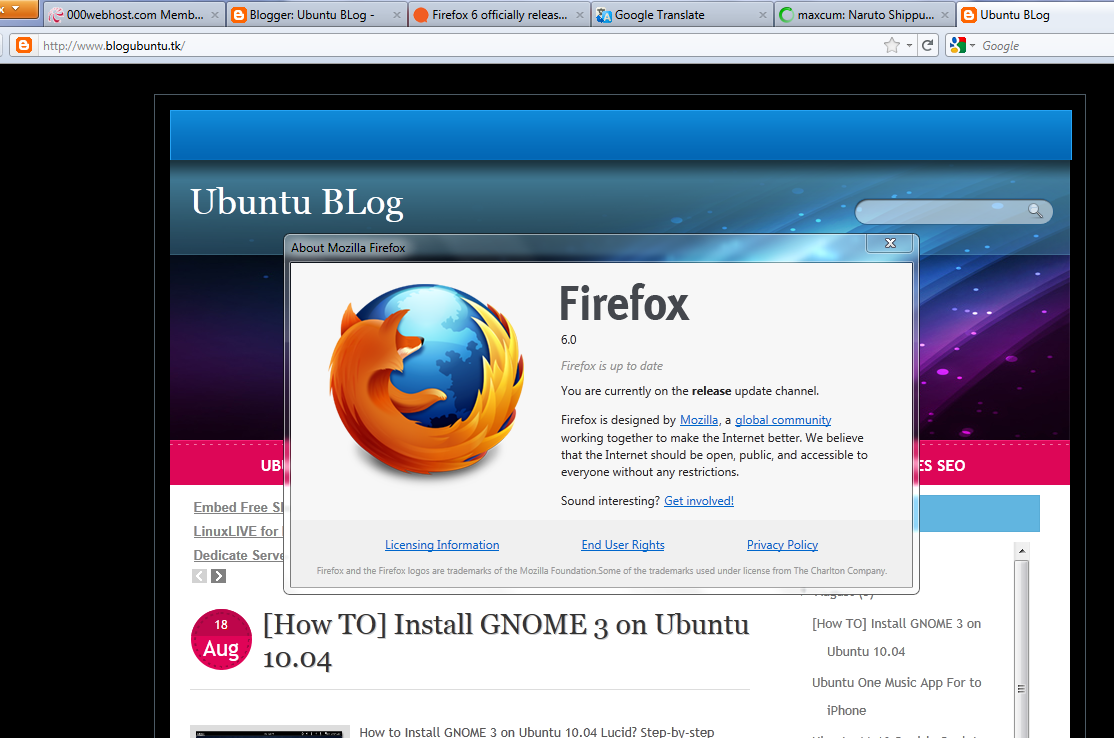This screenshot has height=738, width=1114.
Task: Switch to the 000webhost.com Members tab
Action: click(x=134, y=15)
